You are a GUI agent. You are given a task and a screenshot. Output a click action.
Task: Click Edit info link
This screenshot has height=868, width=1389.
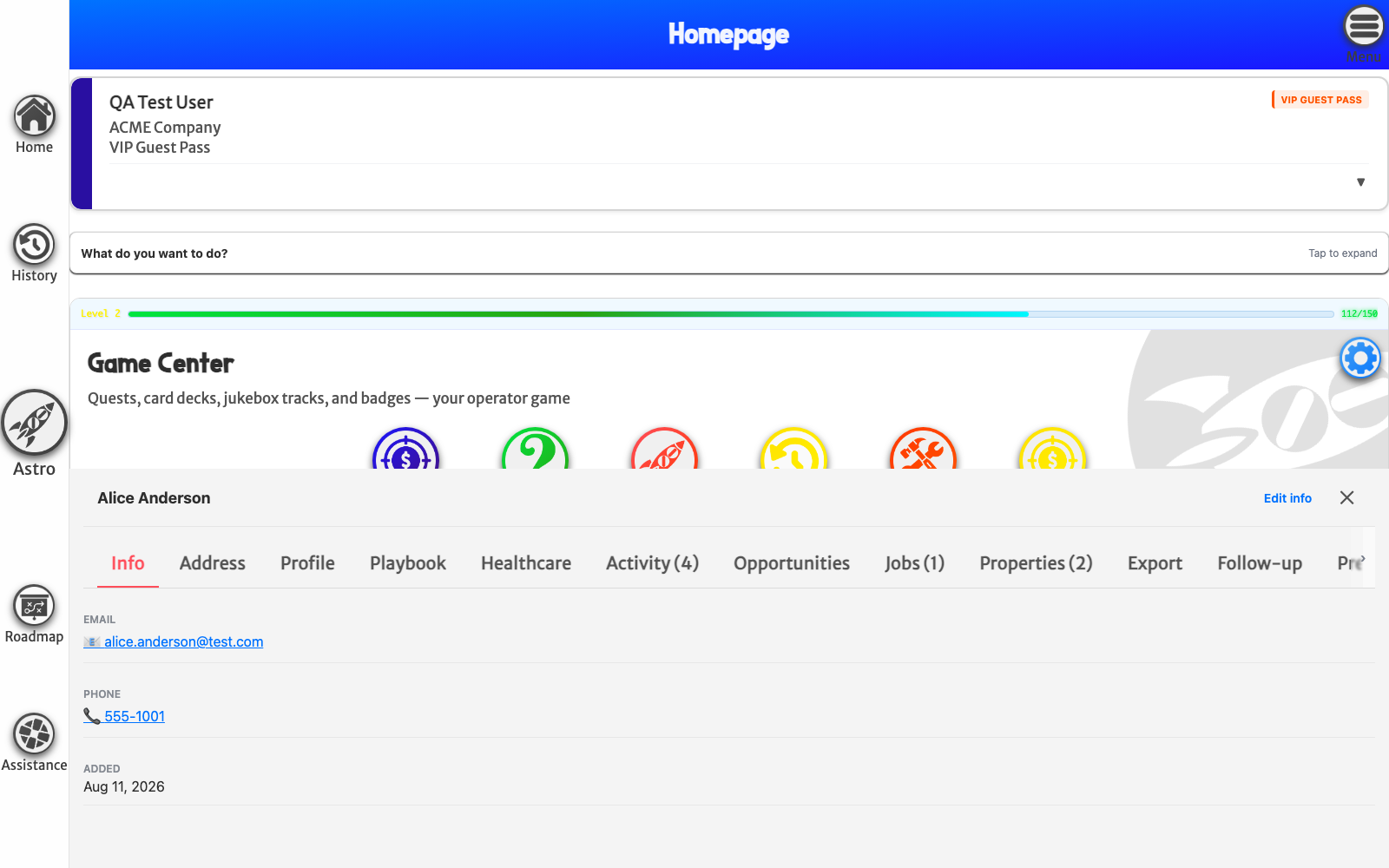1287,498
